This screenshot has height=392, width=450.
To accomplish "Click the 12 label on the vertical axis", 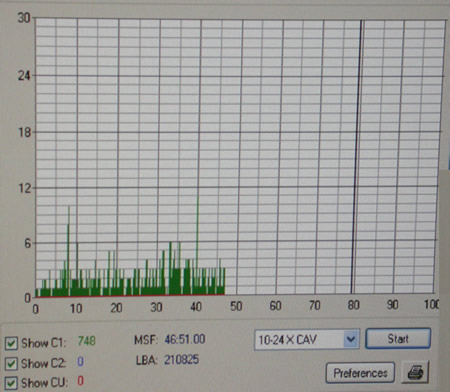I will point(24,189).
